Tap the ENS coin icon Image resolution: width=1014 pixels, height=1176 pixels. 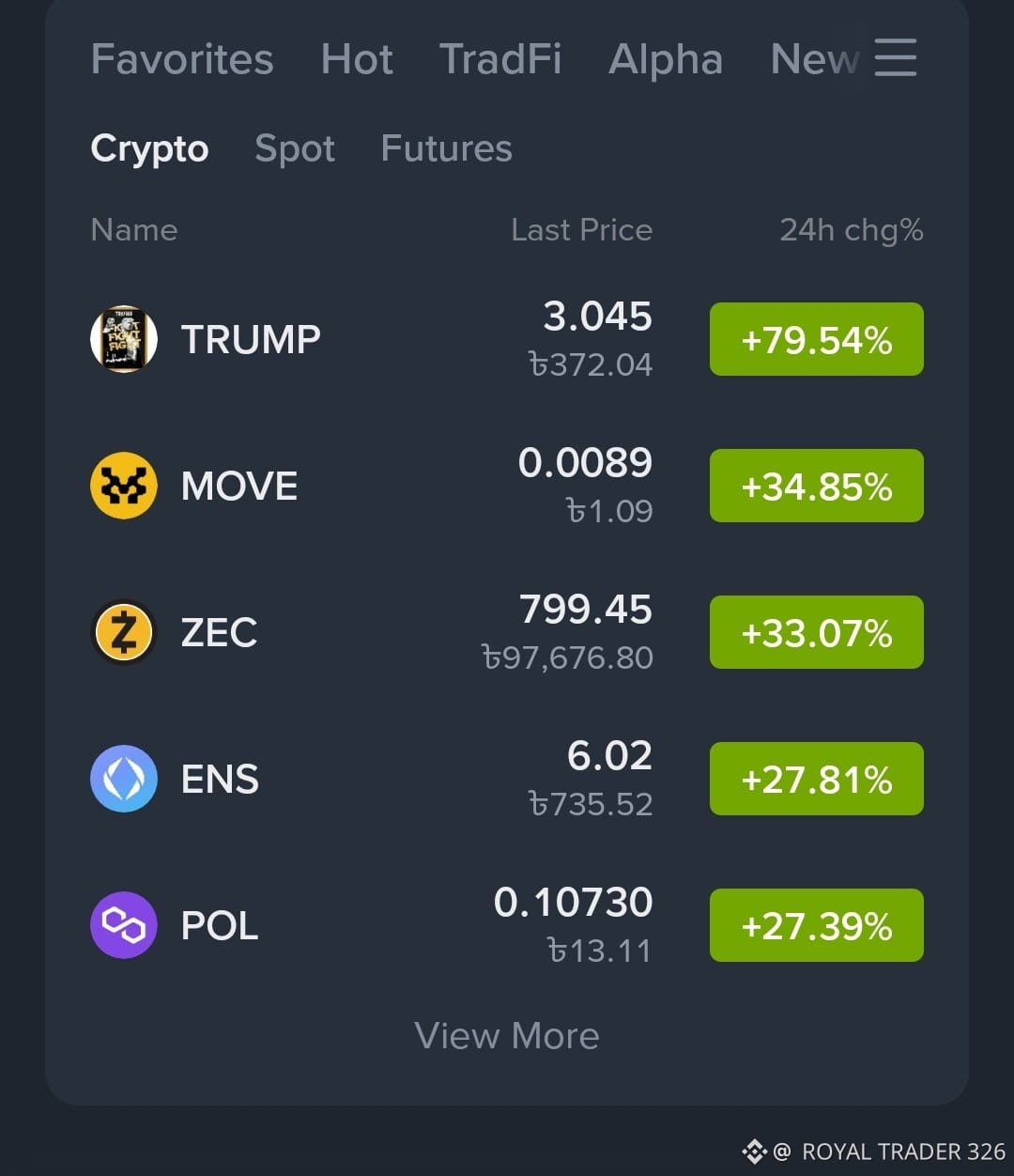pyautogui.click(x=123, y=779)
